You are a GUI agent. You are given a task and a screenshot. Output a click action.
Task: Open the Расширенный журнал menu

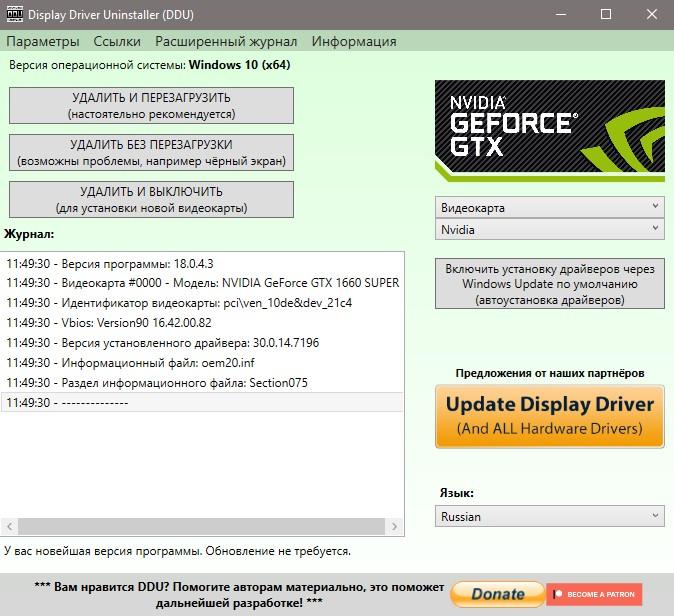(x=226, y=41)
